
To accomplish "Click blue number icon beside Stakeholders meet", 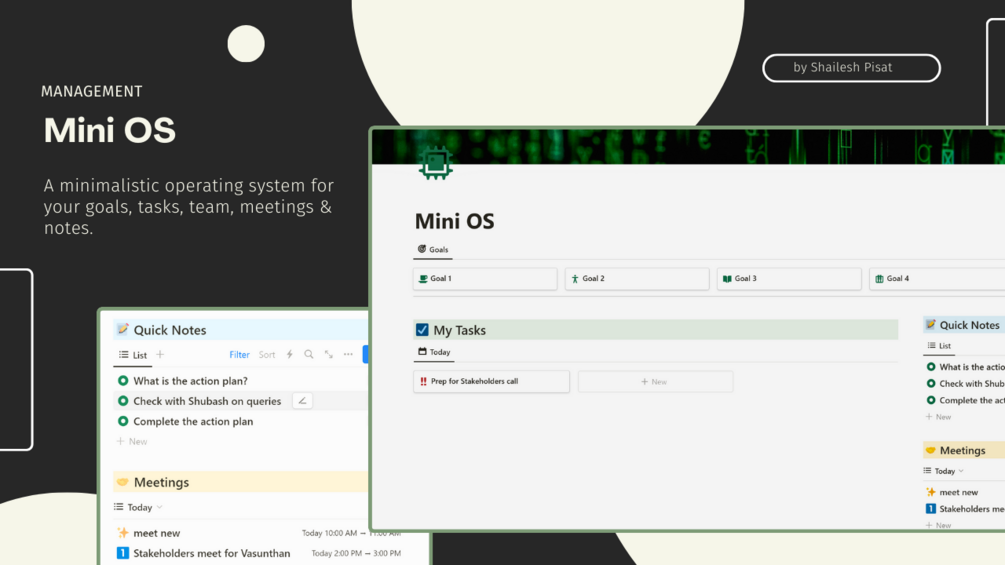I will point(123,553).
